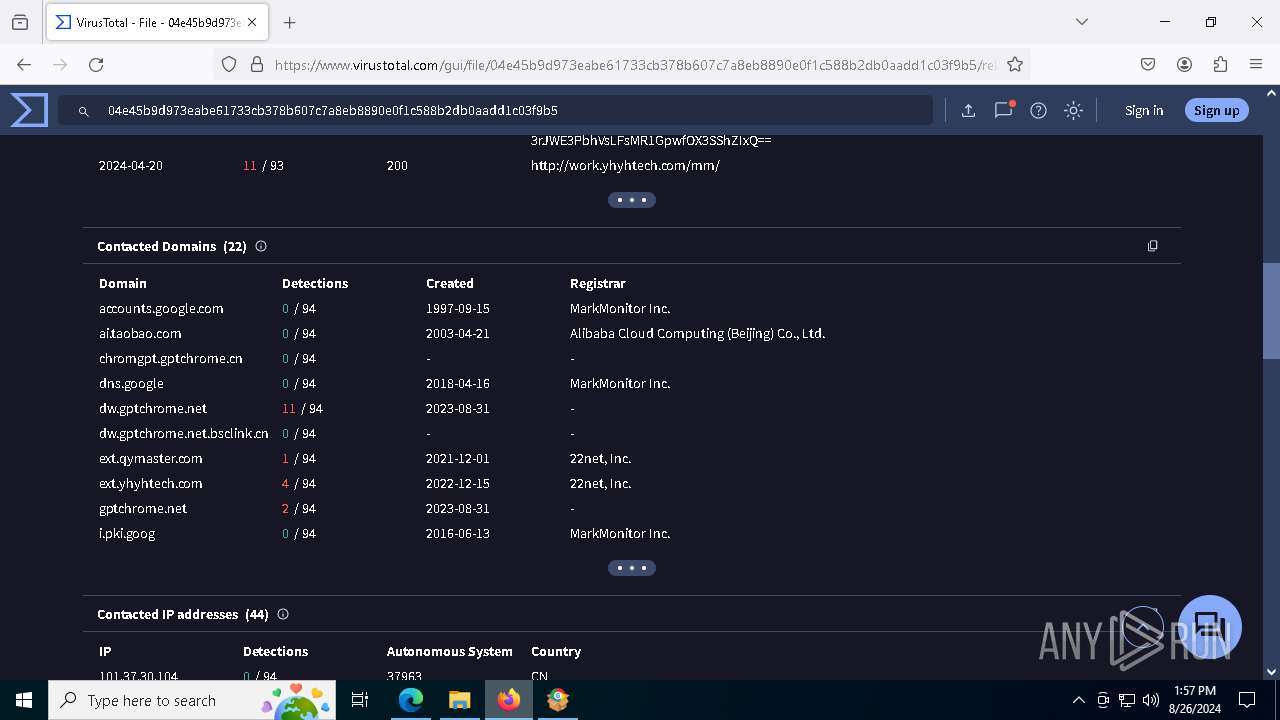Open dw.gptchrome.net domain entry
This screenshot has height=720, width=1280.
(153, 409)
